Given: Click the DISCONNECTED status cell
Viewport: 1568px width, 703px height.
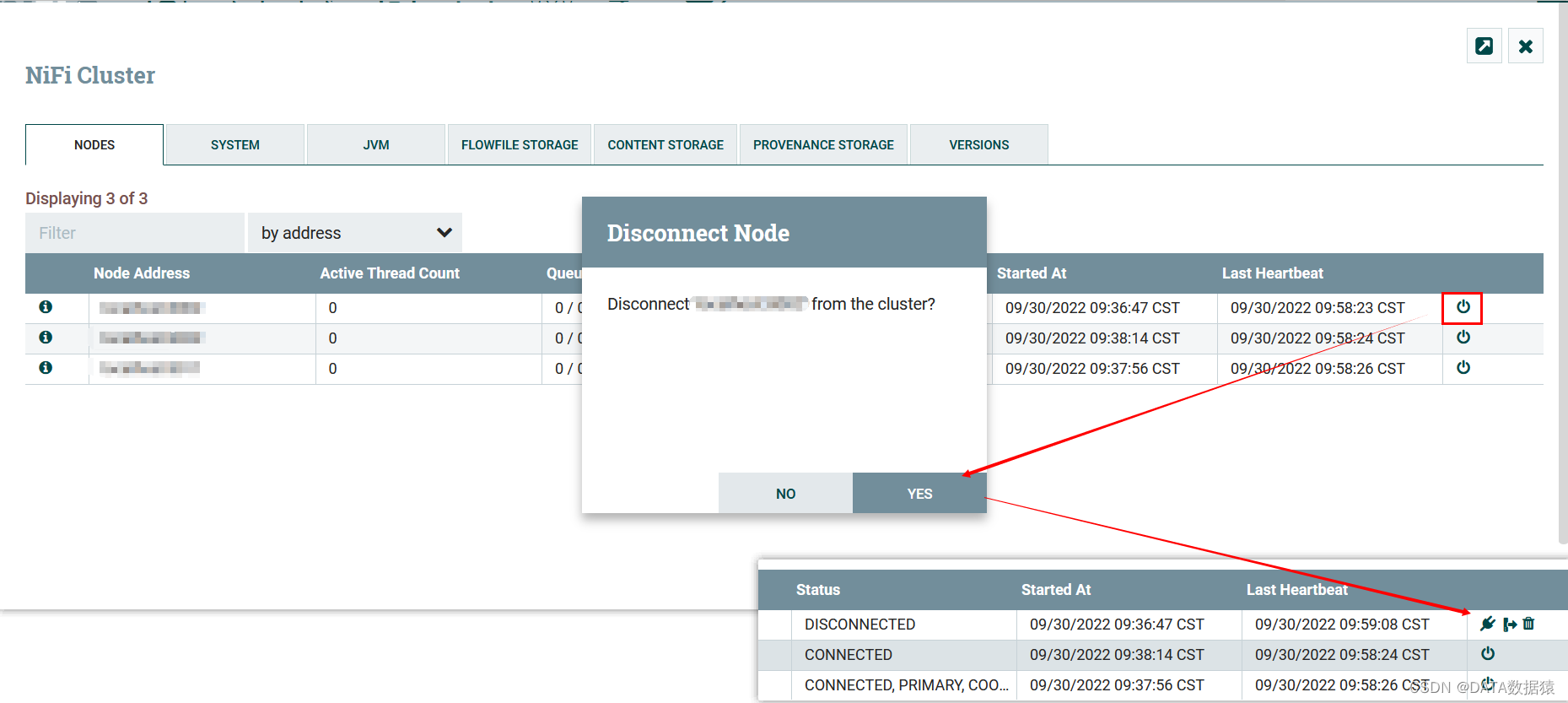Looking at the screenshot, I should [x=860, y=625].
